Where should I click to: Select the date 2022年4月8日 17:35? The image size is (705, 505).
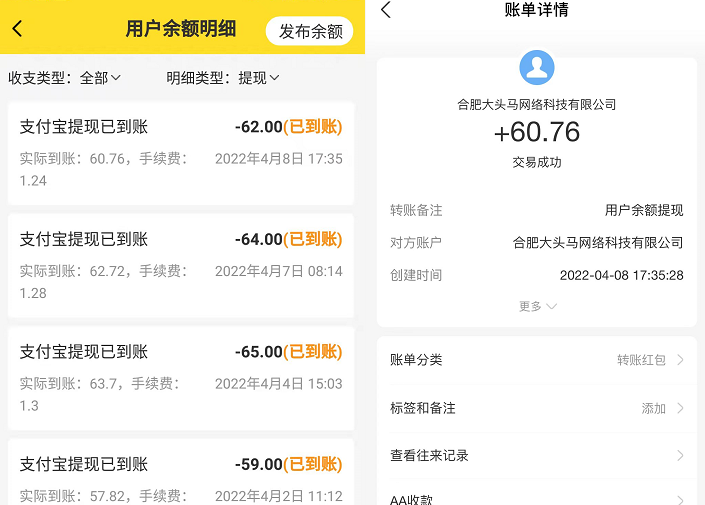click(279, 159)
